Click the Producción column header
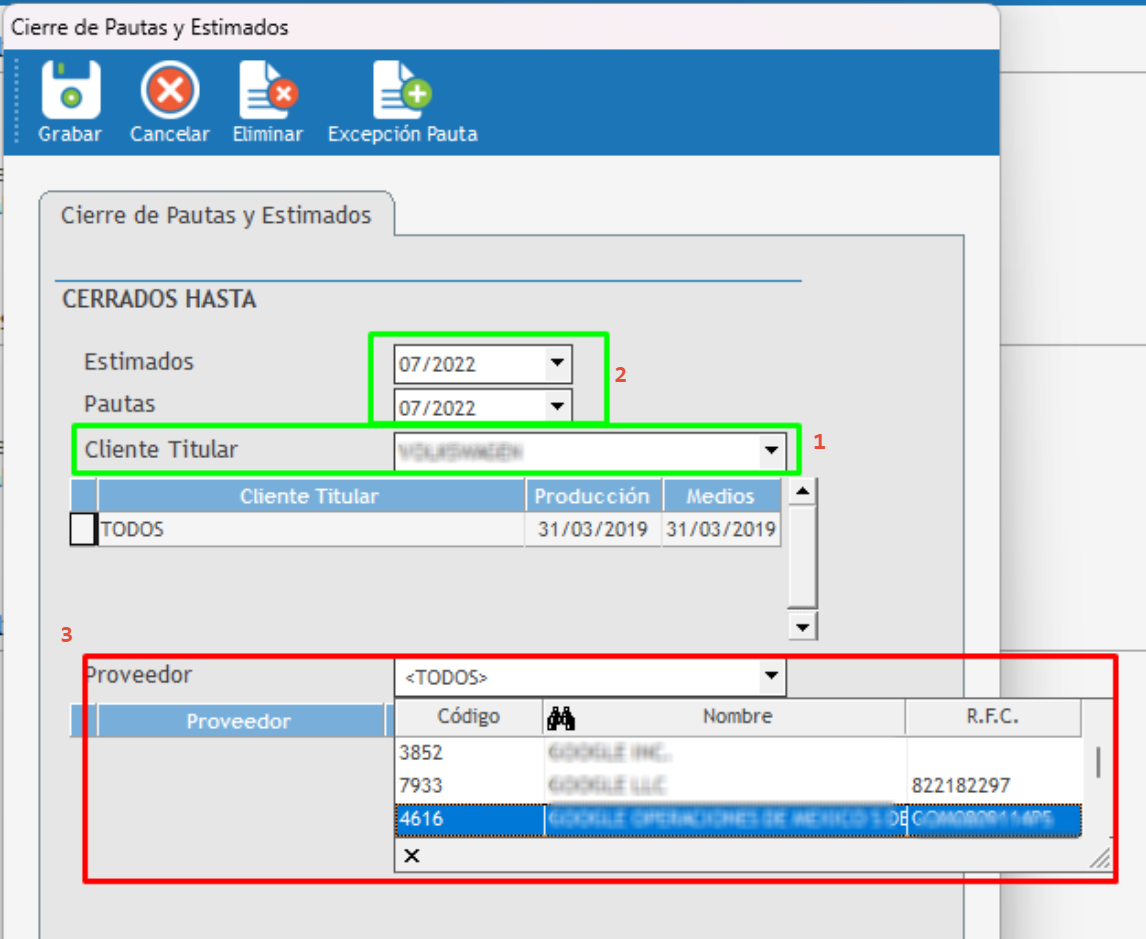1146x939 pixels. pos(592,496)
